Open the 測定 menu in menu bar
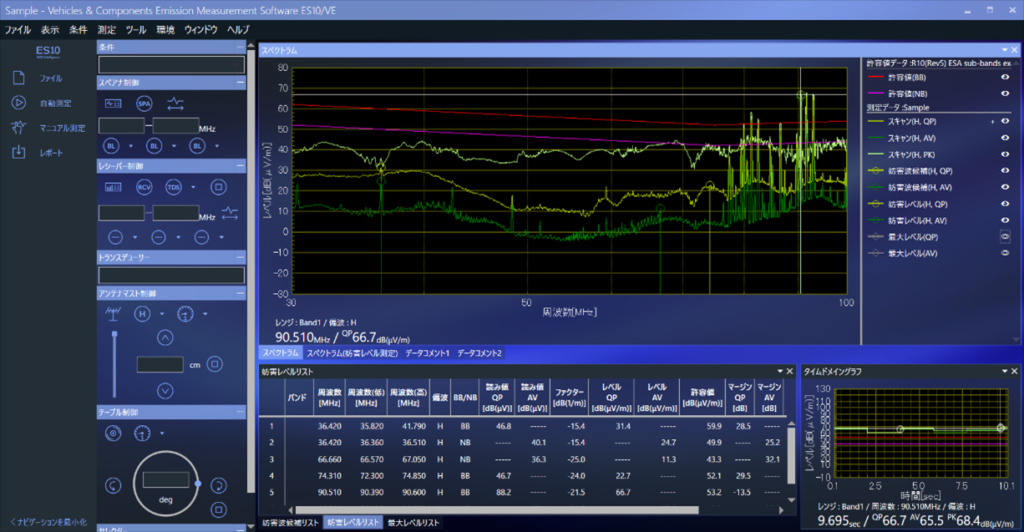The height and width of the screenshot is (532, 1024). 107,30
